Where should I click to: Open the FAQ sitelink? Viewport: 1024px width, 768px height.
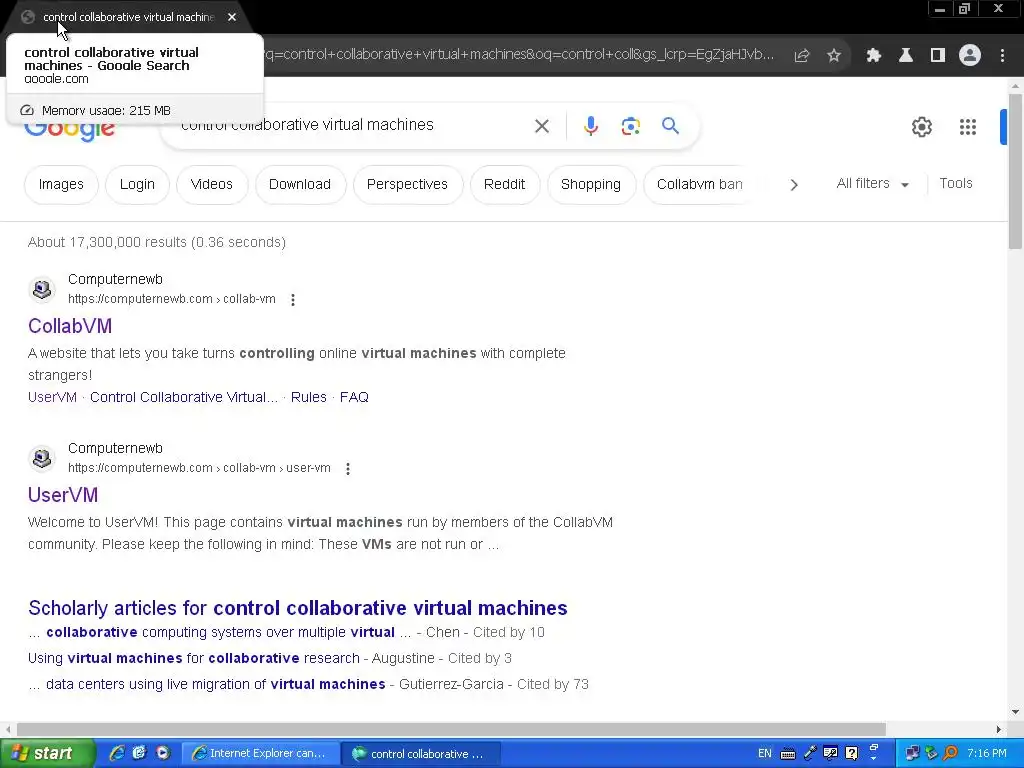[354, 397]
